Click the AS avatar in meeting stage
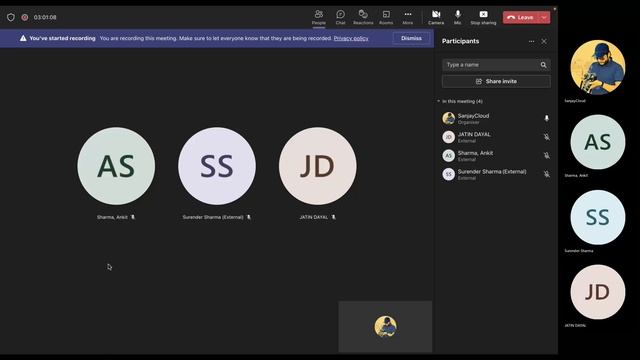 tap(116, 166)
